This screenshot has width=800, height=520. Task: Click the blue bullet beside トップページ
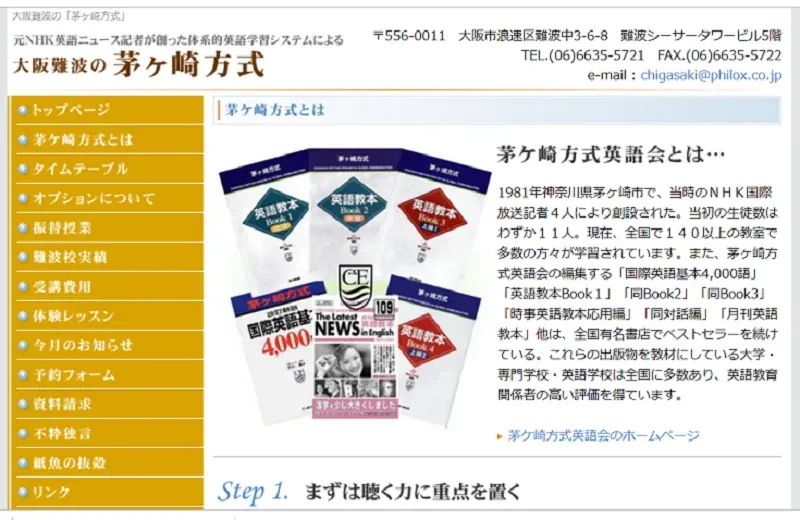[22, 109]
